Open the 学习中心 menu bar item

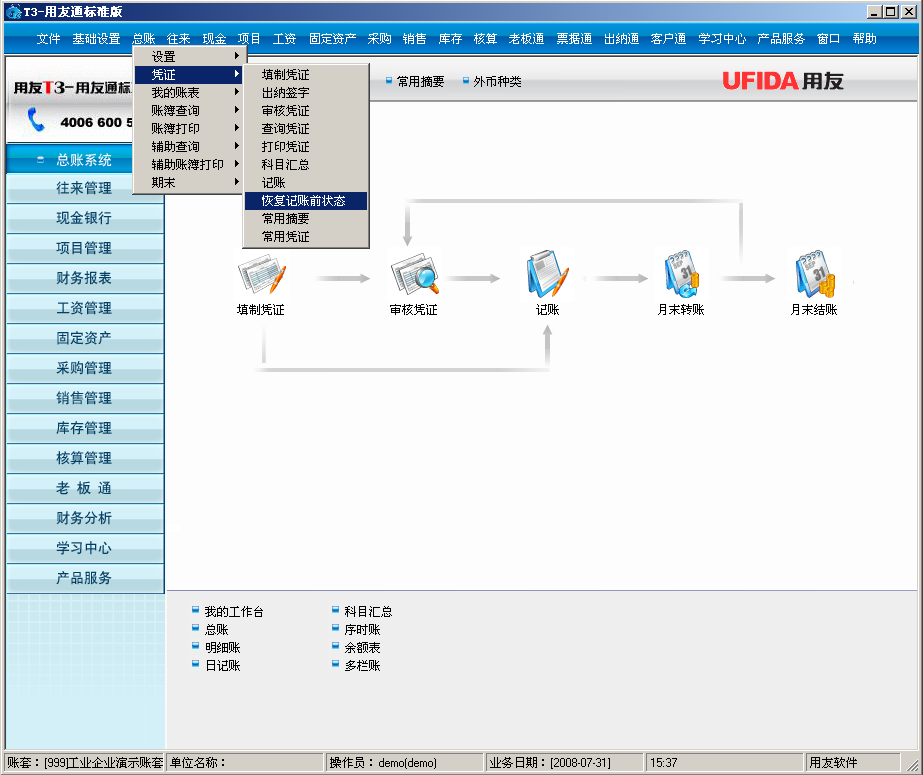(722, 39)
